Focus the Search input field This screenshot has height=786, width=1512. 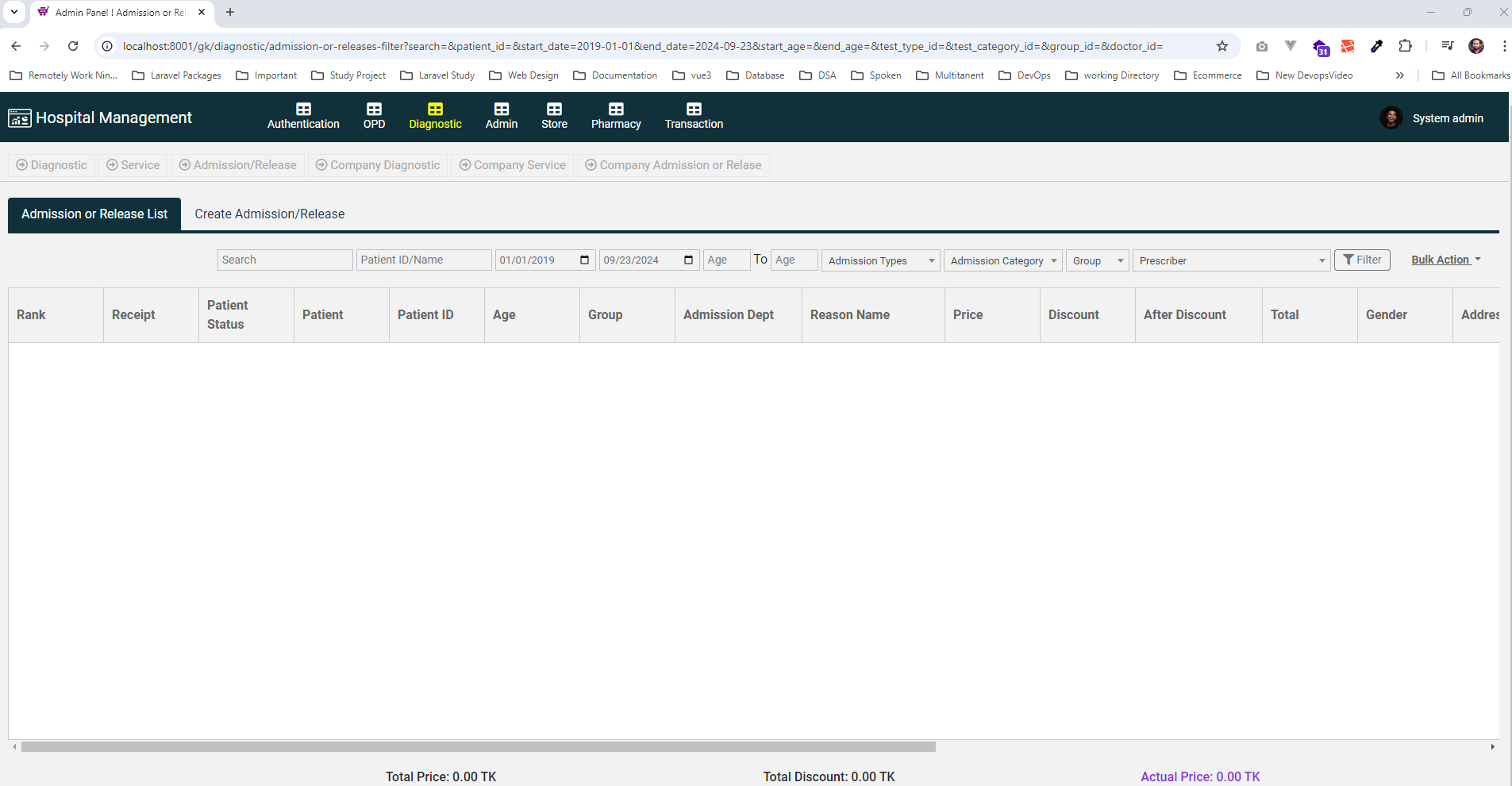(x=285, y=260)
